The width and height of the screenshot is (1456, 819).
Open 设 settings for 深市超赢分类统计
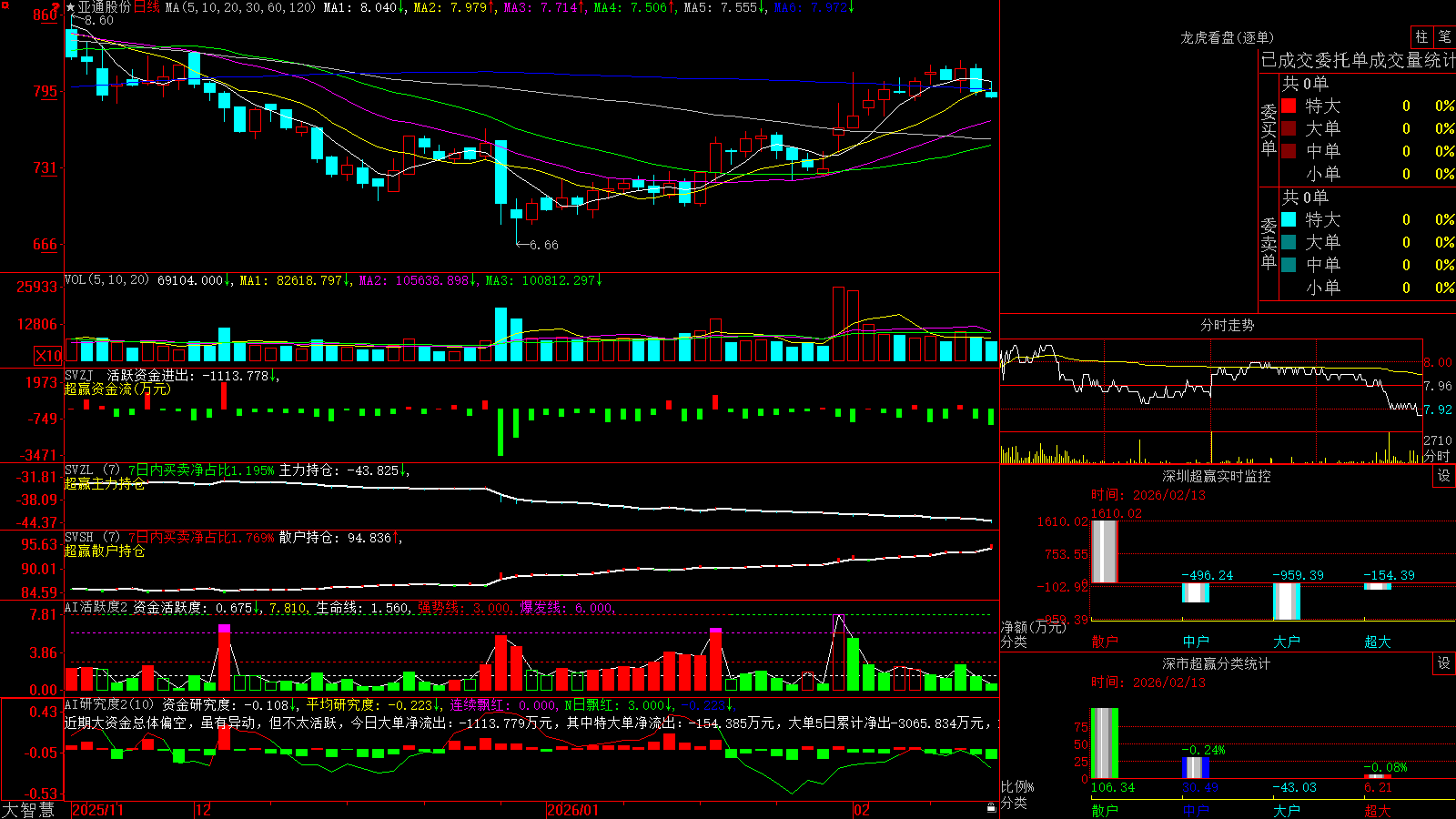[x=1444, y=663]
